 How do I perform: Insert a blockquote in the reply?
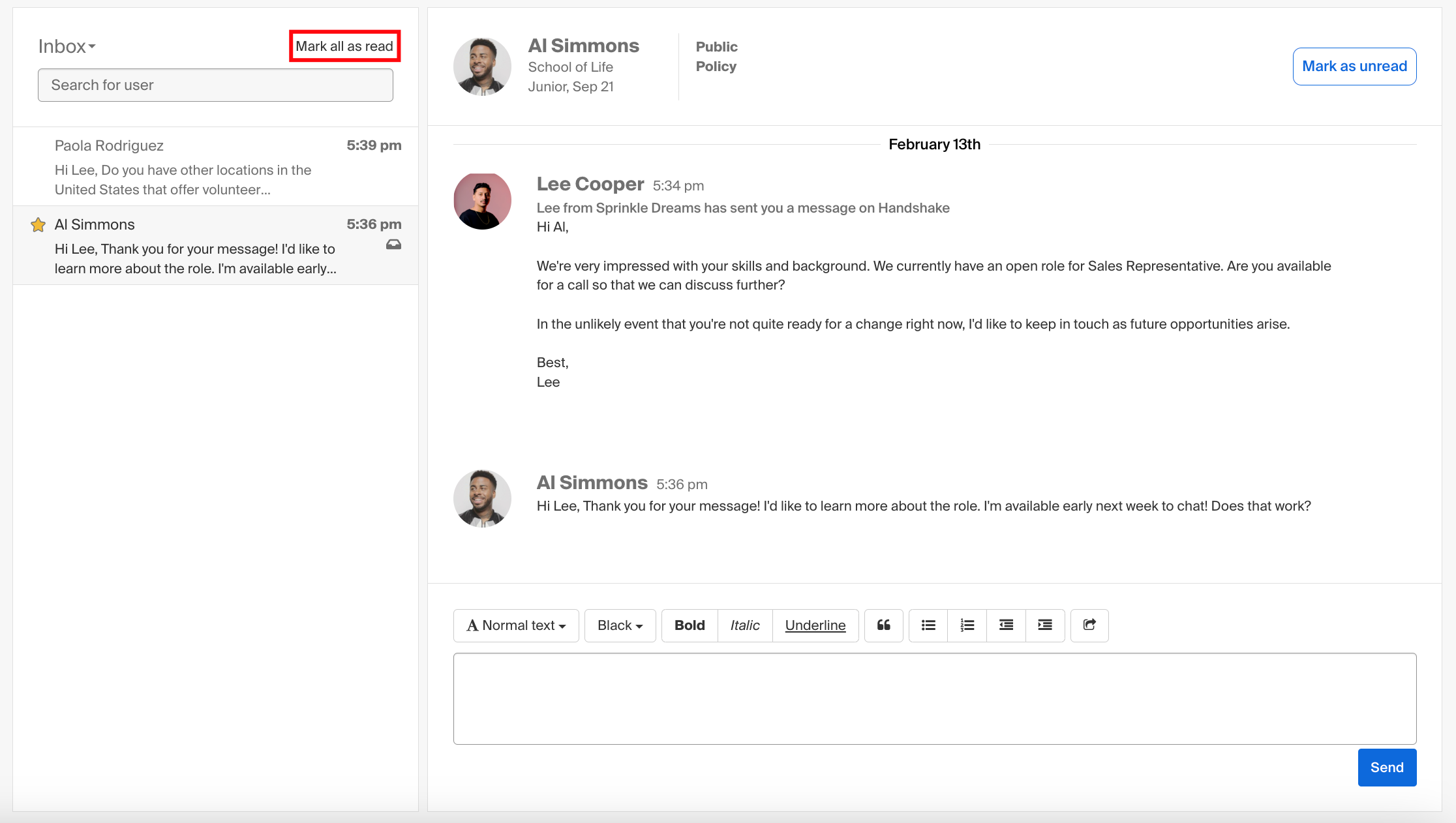click(883, 625)
